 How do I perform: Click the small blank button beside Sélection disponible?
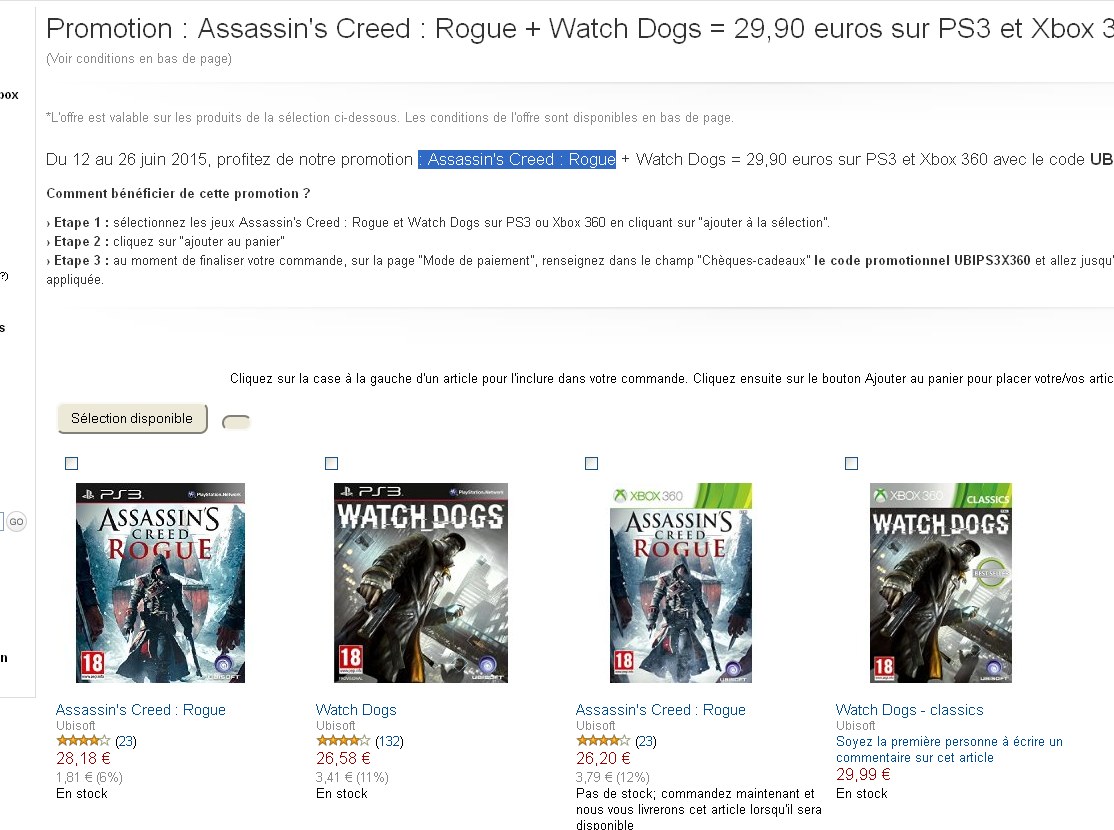[236, 423]
